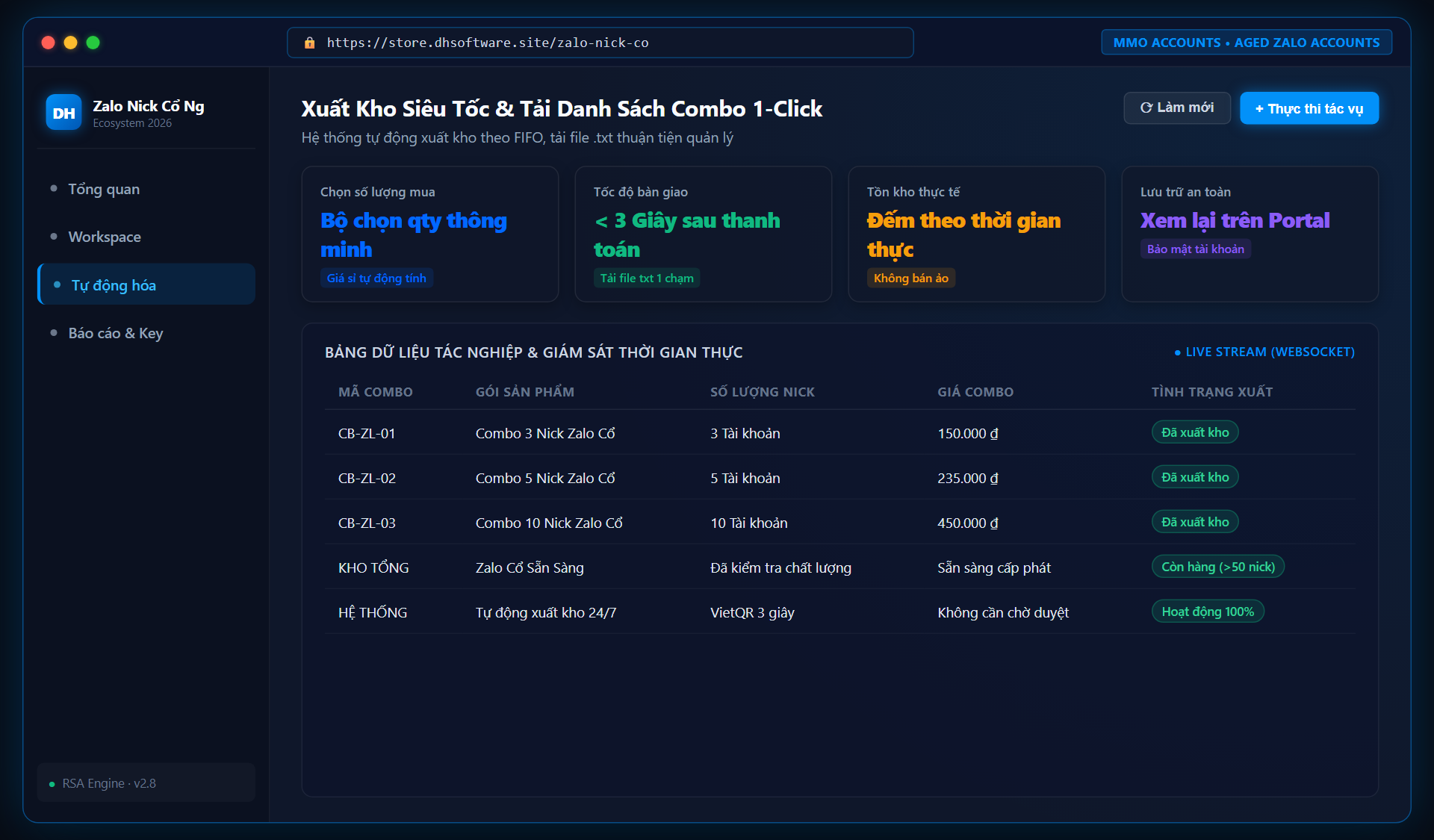Click the padlock icon in address bar
This screenshot has height=840, width=1434.
pos(309,43)
